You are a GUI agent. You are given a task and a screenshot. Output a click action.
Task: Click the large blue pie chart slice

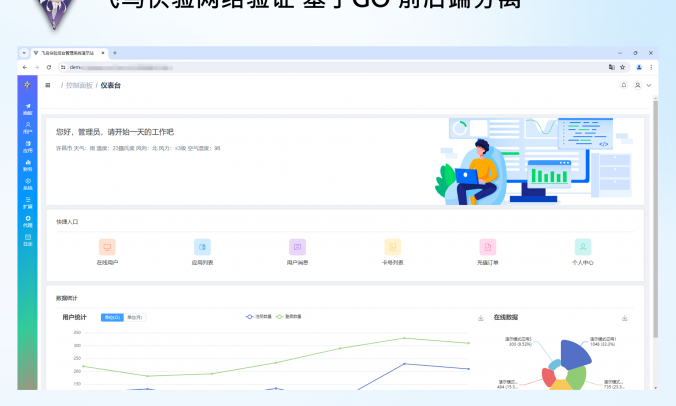[x=576, y=353]
